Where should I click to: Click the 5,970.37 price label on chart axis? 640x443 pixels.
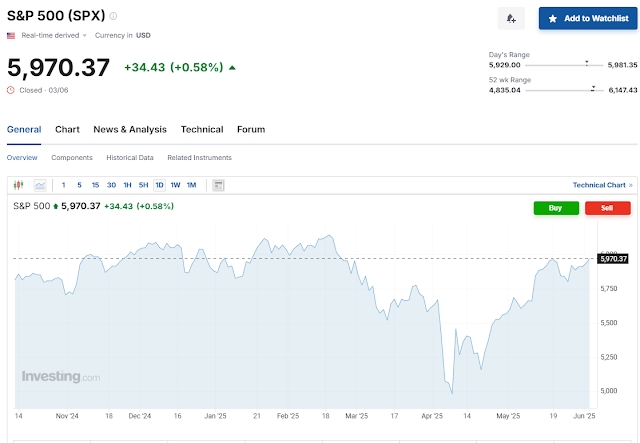coord(613,259)
